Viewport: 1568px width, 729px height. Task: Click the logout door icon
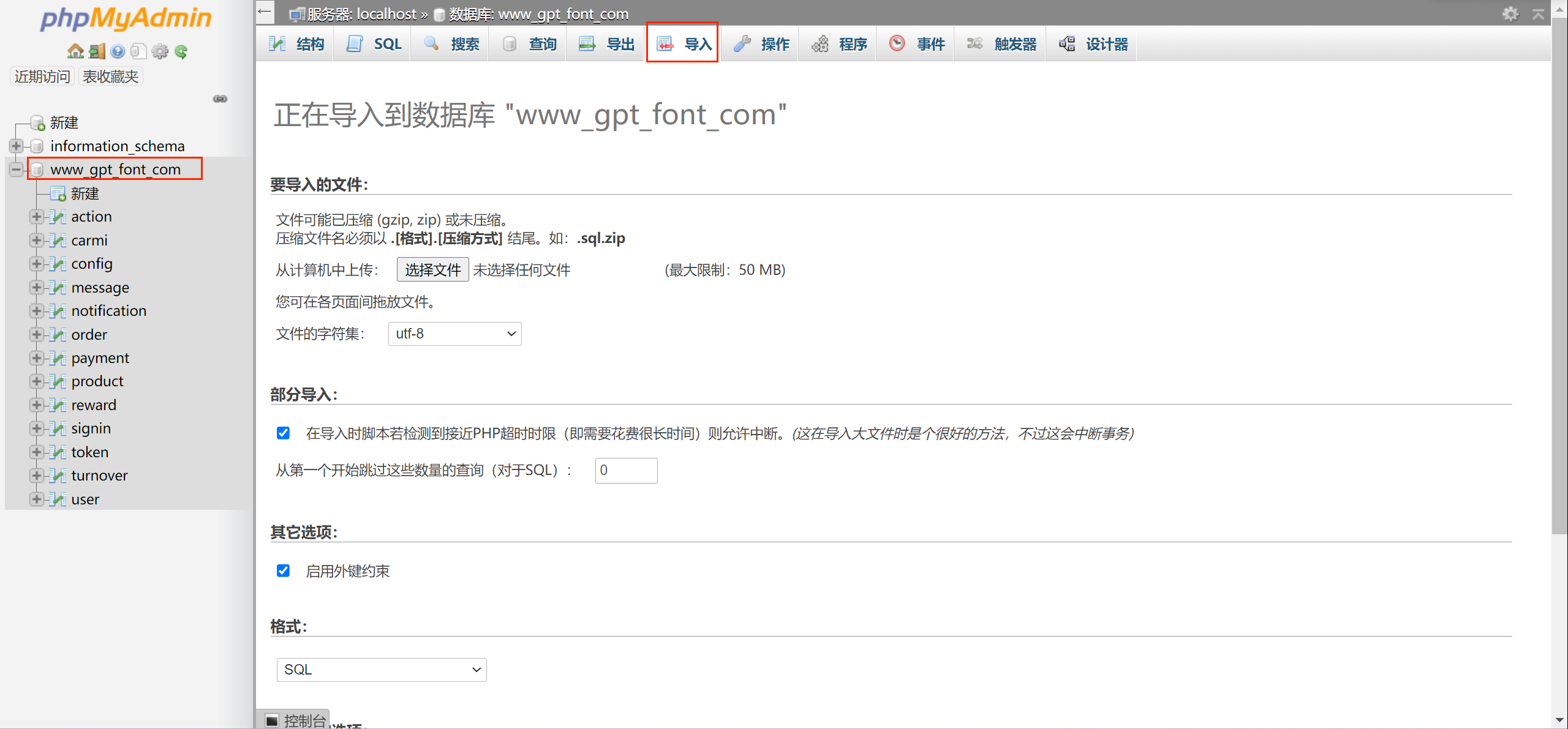point(97,51)
